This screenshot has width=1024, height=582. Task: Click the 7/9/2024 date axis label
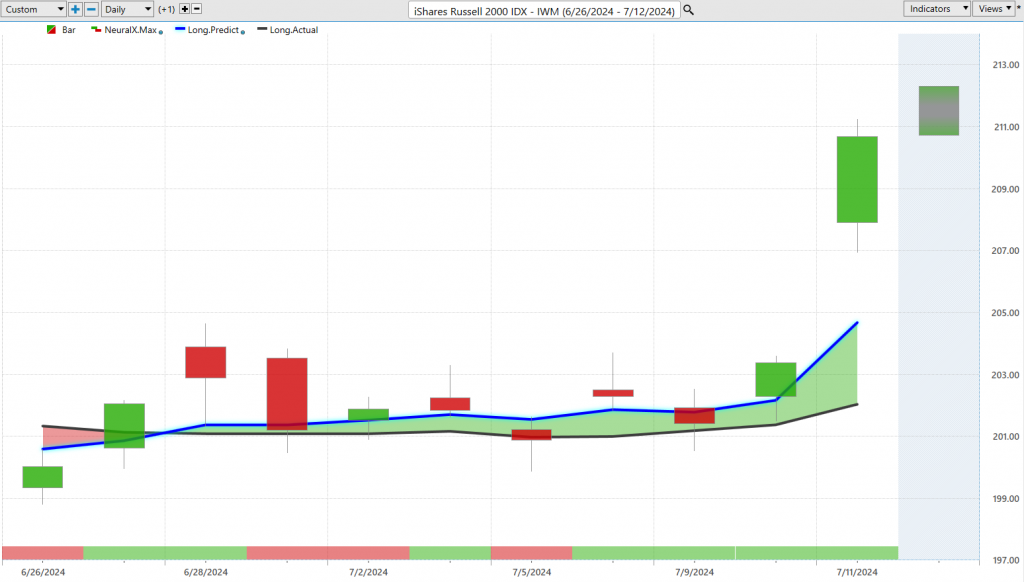click(694, 572)
